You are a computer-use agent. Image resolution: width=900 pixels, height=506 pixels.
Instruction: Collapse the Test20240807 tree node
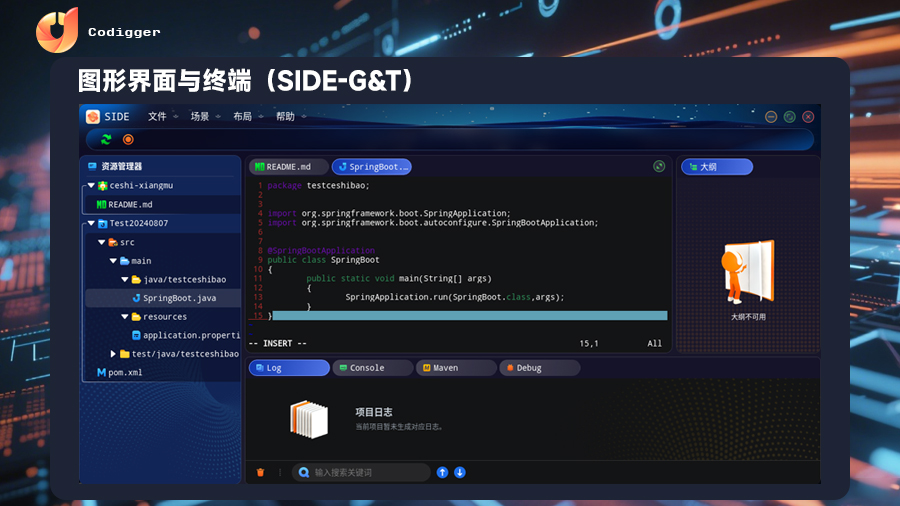(91, 223)
